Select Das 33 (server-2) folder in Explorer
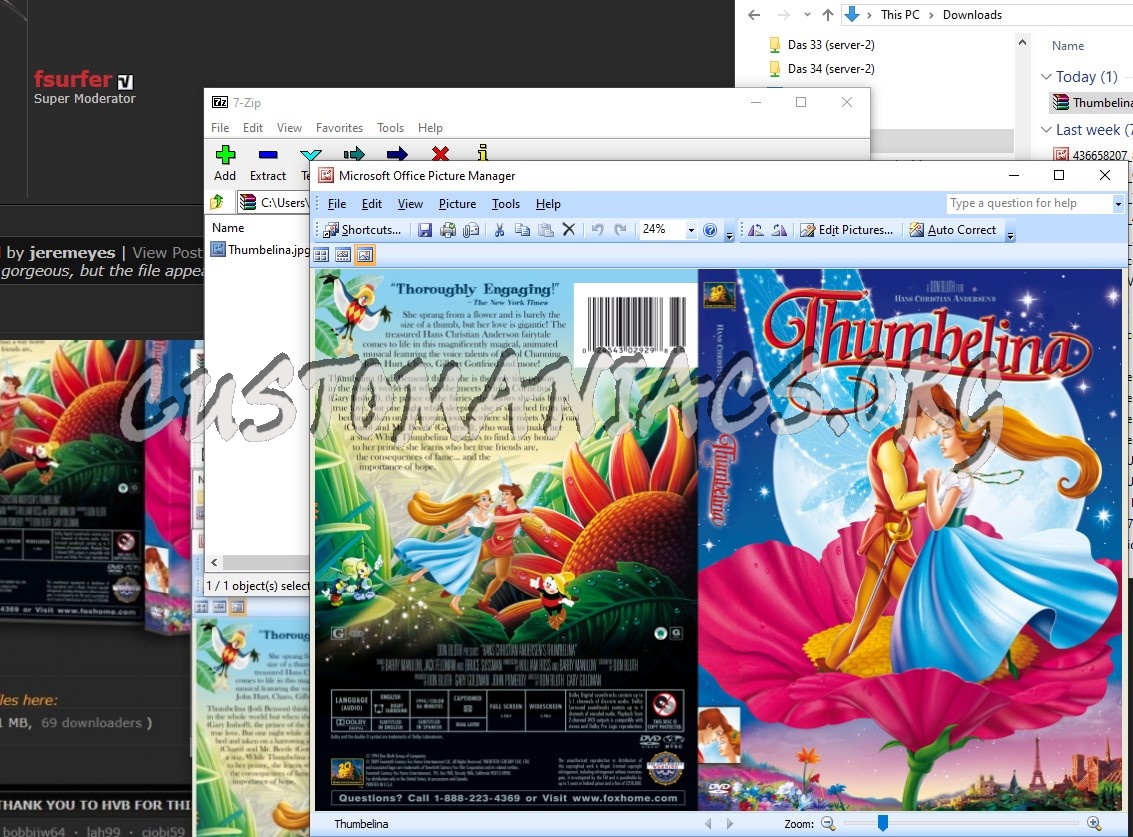This screenshot has width=1133, height=837. [822, 45]
